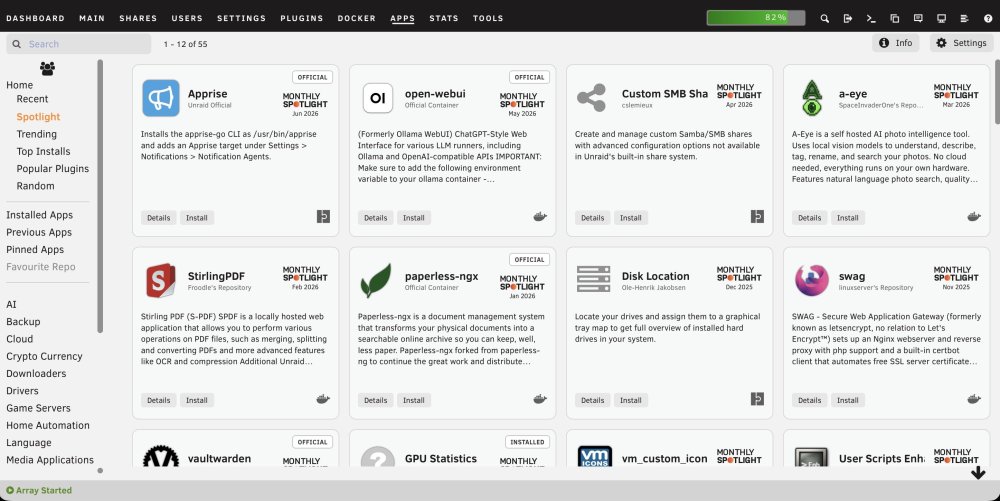1000x501 pixels.
Task: Click the Info button
Action: pyautogui.click(x=895, y=43)
